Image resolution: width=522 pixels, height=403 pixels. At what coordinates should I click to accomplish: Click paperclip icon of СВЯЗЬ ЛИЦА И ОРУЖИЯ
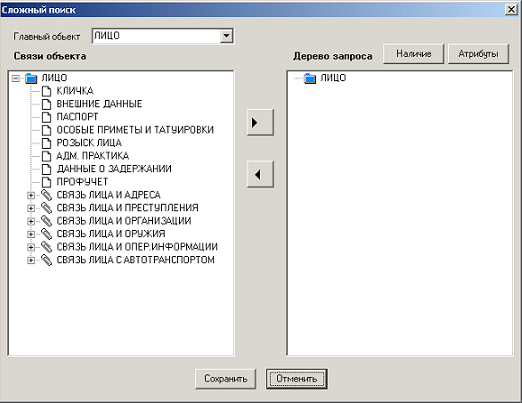point(46,234)
